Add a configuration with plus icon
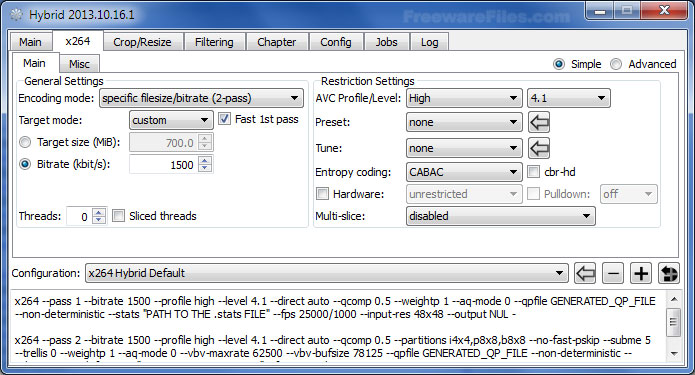This screenshot has width=695, height=375. [x=641, y=273]
